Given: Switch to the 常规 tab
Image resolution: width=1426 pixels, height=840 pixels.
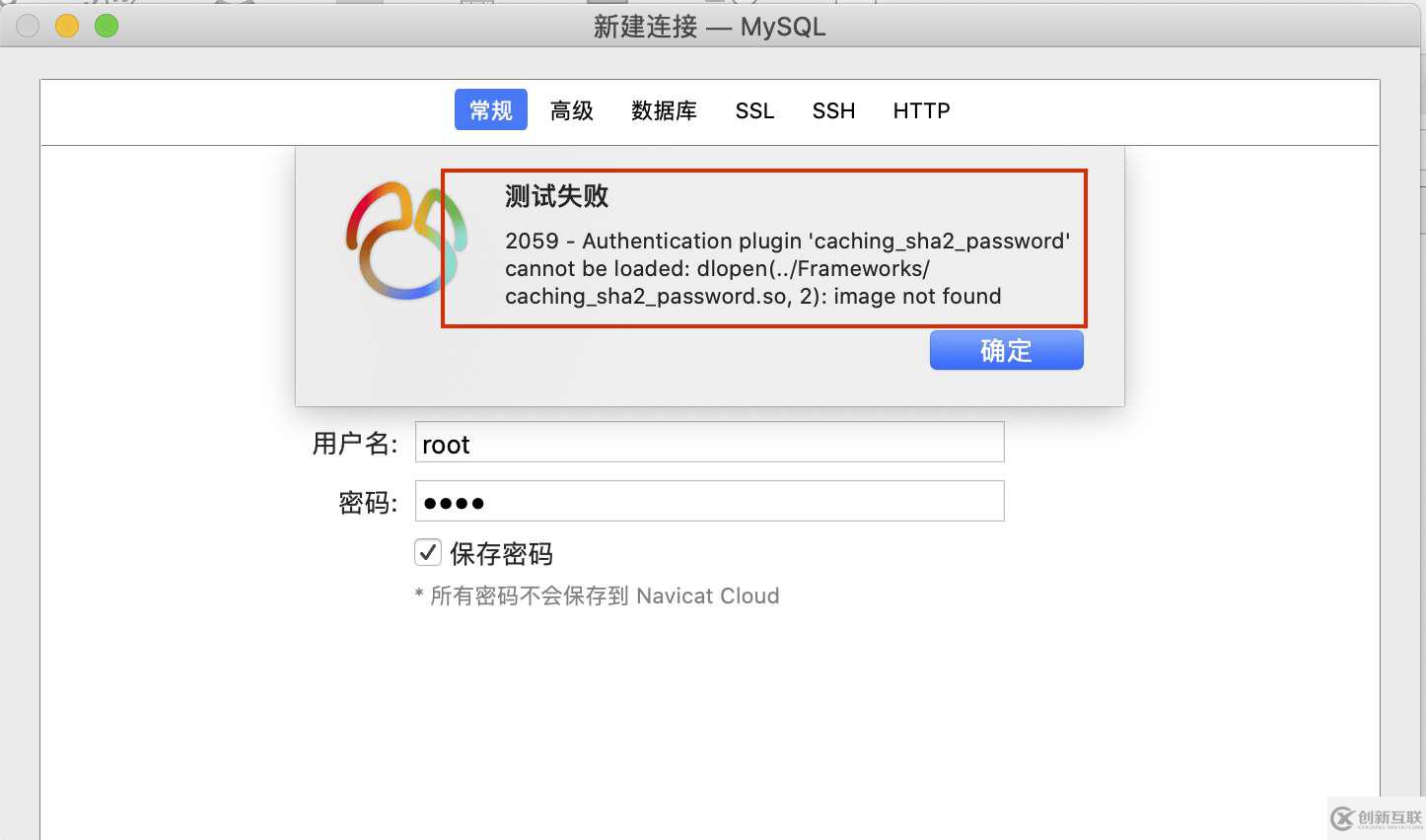Looking at the screenshot, I should 491,110.
